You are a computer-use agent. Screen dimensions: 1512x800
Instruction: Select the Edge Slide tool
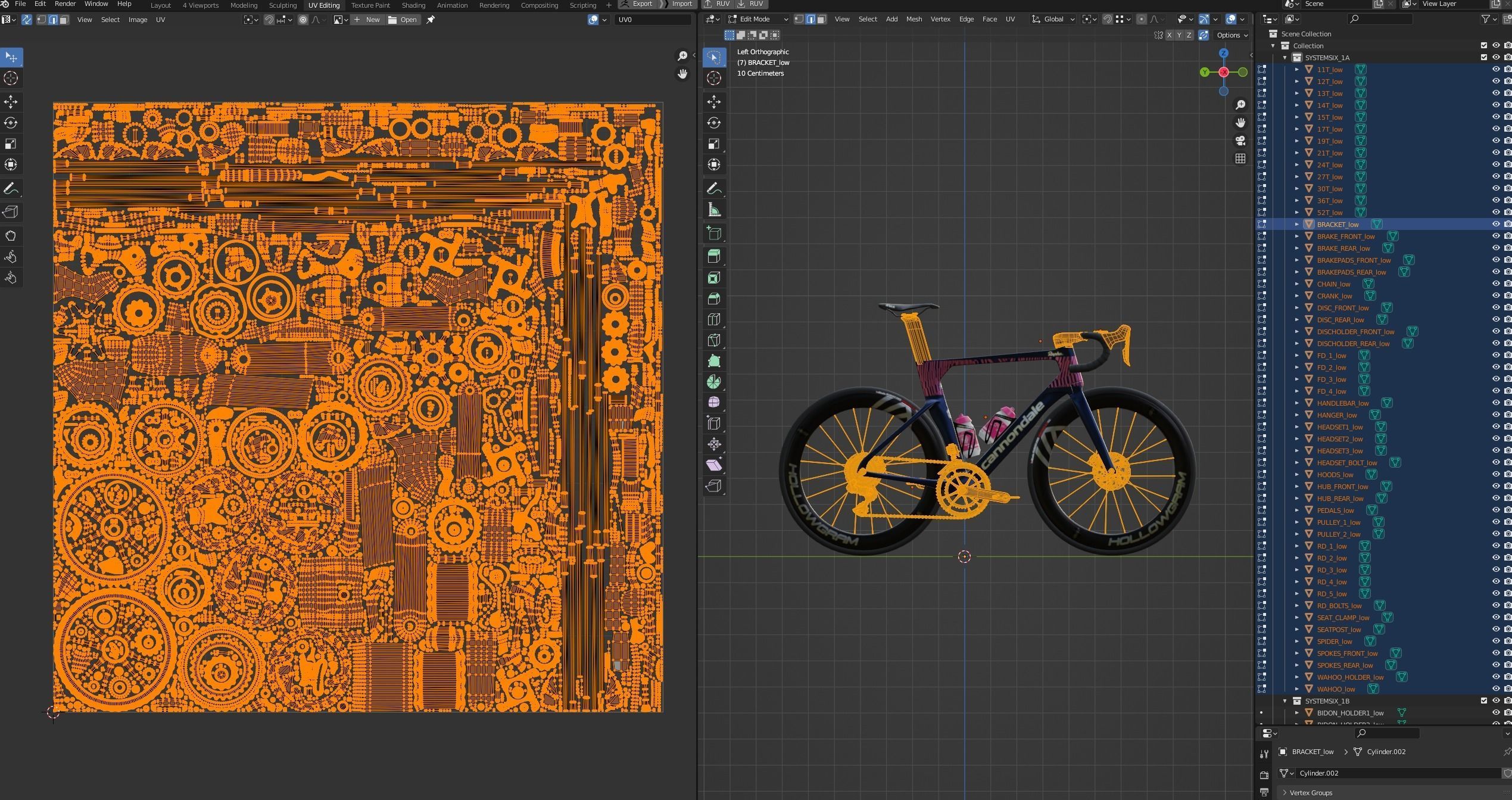pyautogui.click(x=714, y=424)
